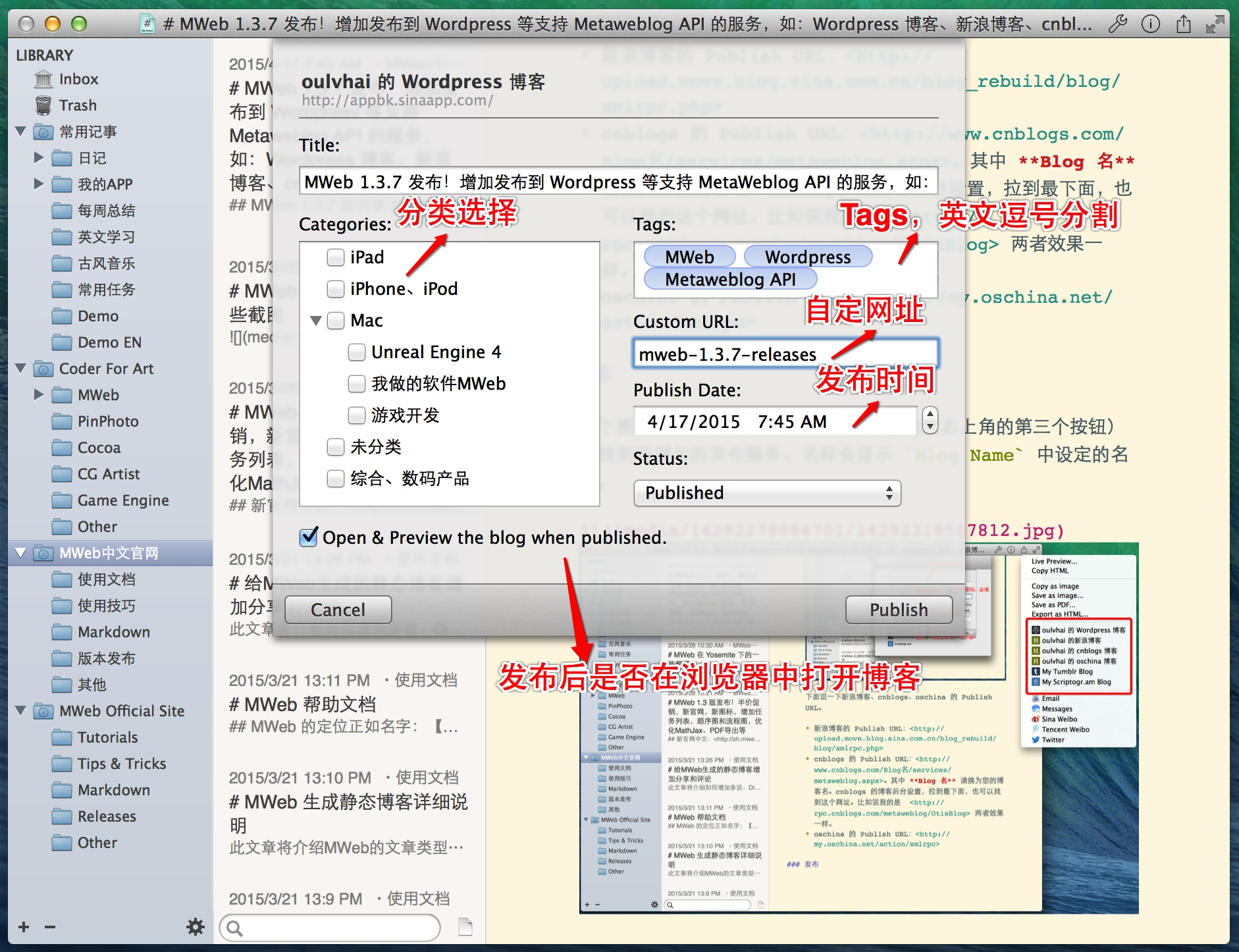Select the 使用文档 folder row

click(111, 579)
